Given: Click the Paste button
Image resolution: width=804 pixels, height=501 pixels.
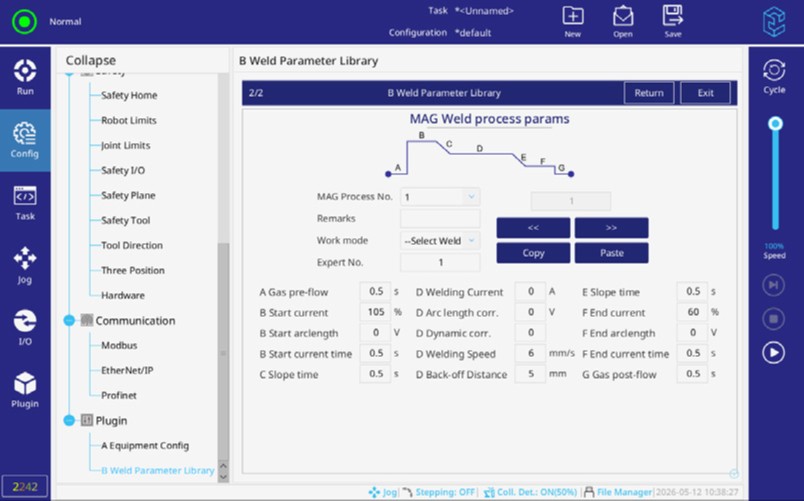Looking at the screenshot, I should (611, 253).
